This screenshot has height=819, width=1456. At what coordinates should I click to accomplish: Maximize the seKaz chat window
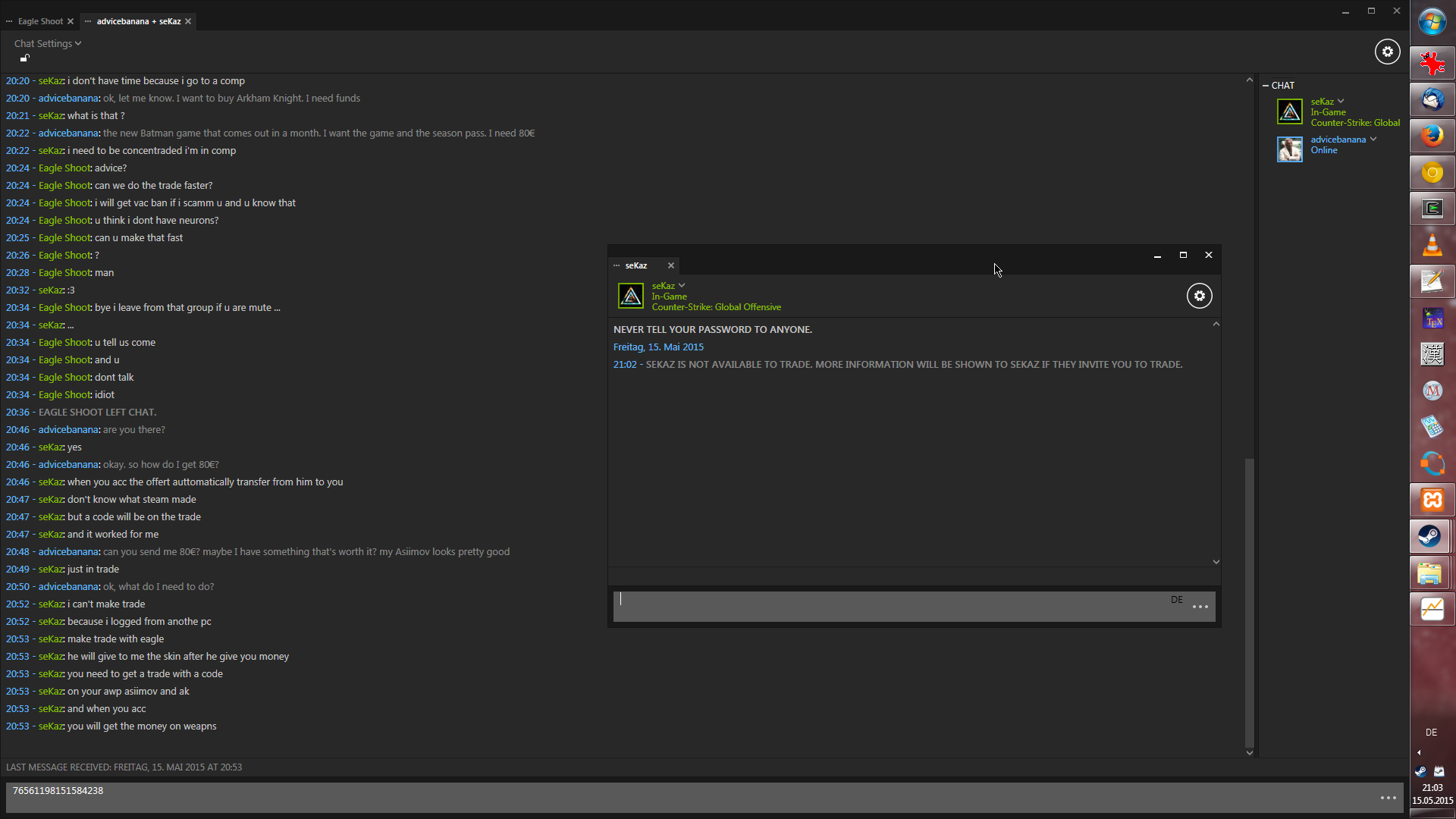pos(1183,255)
